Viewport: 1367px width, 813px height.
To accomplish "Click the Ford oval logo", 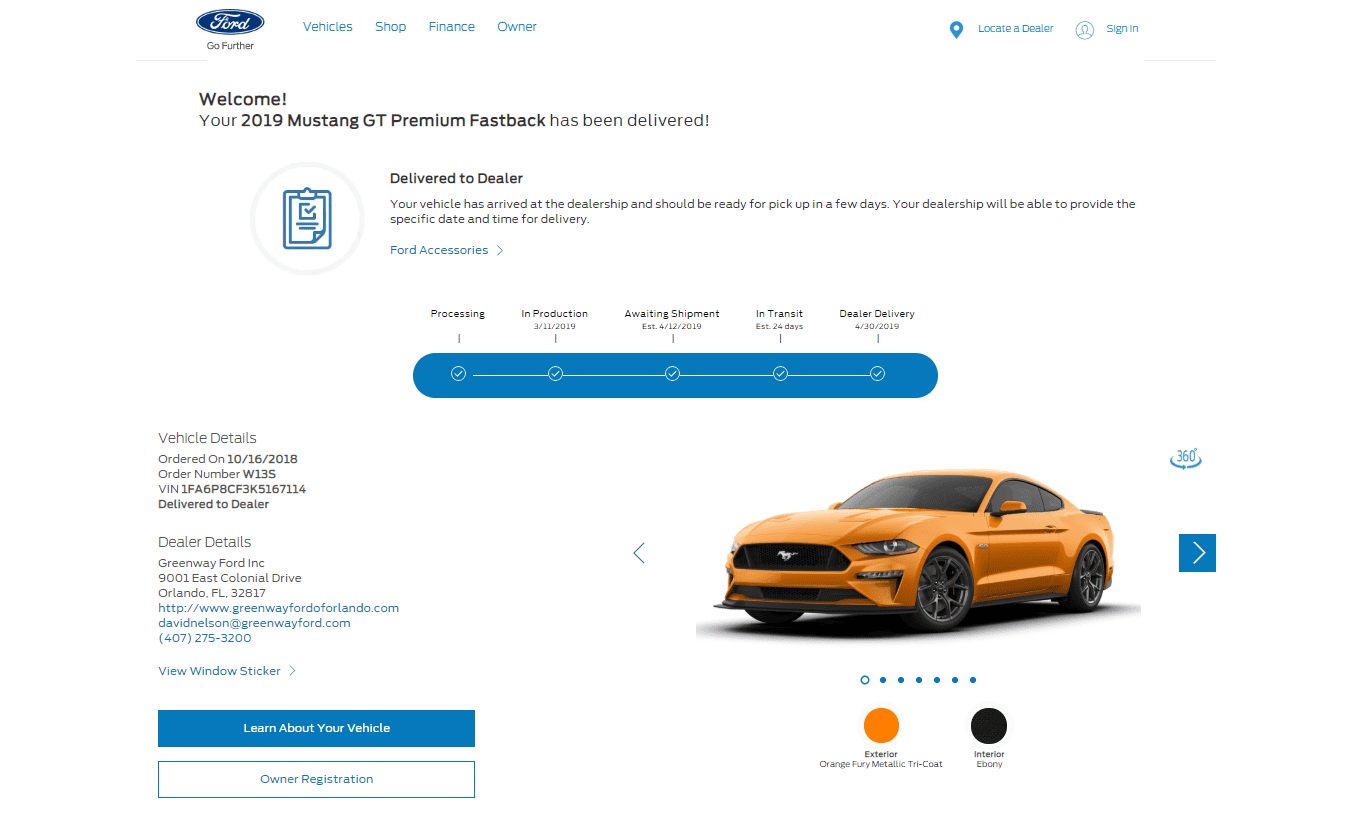I will 230,23.
